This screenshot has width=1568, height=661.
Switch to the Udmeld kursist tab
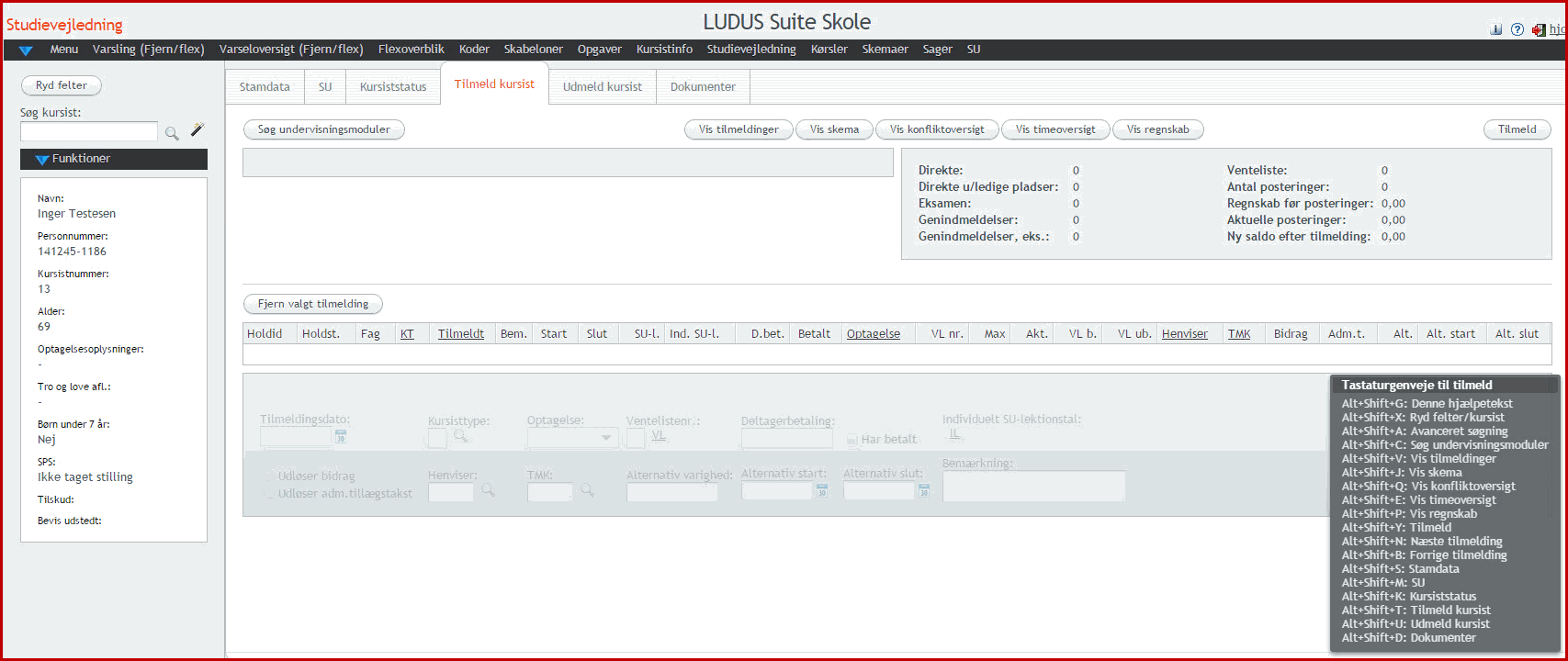(x=603, y=87)
